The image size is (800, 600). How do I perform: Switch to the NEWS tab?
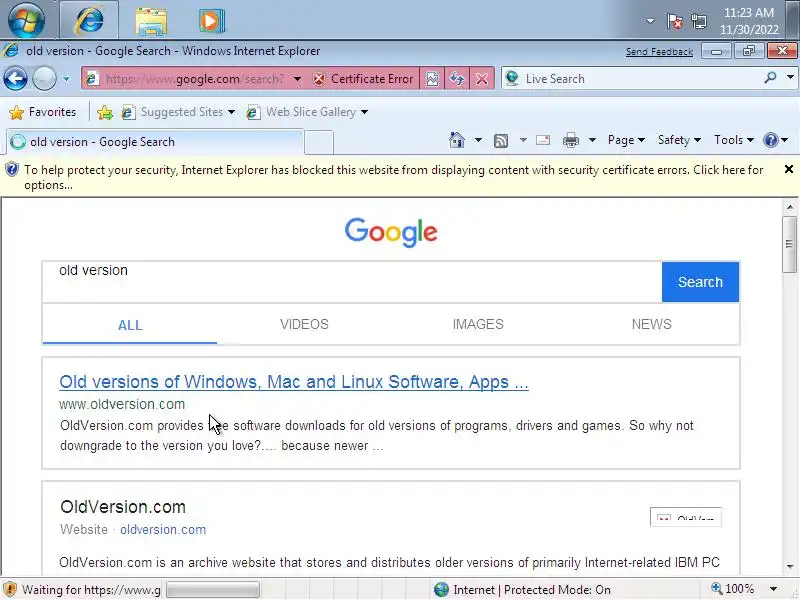[x=652, y=324]
